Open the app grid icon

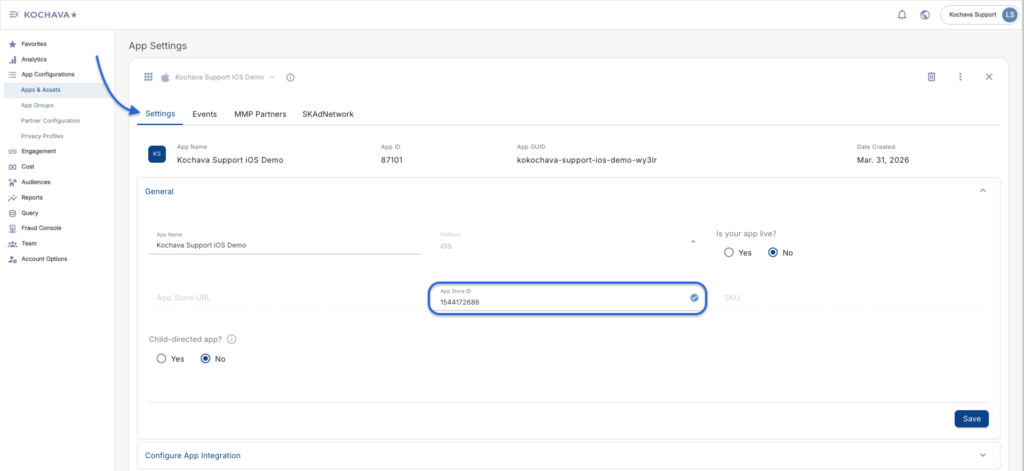(148, 77)
